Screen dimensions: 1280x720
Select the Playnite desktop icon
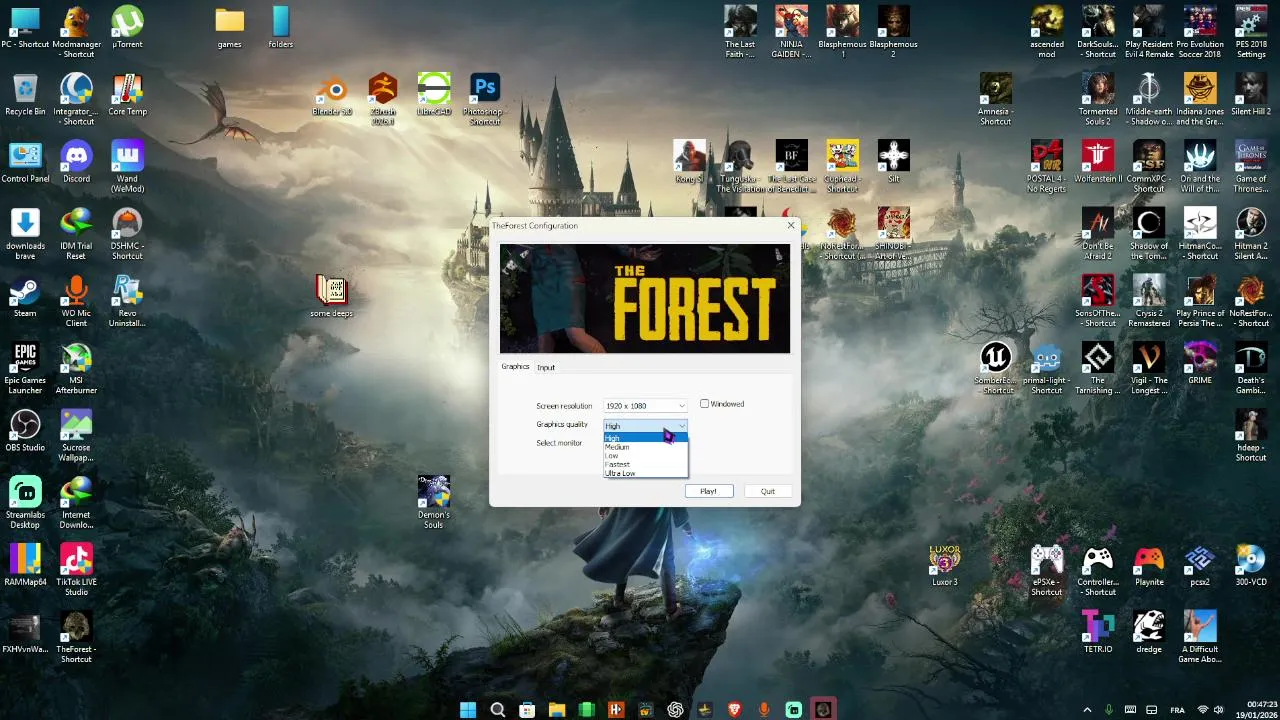coord(1148,565)
